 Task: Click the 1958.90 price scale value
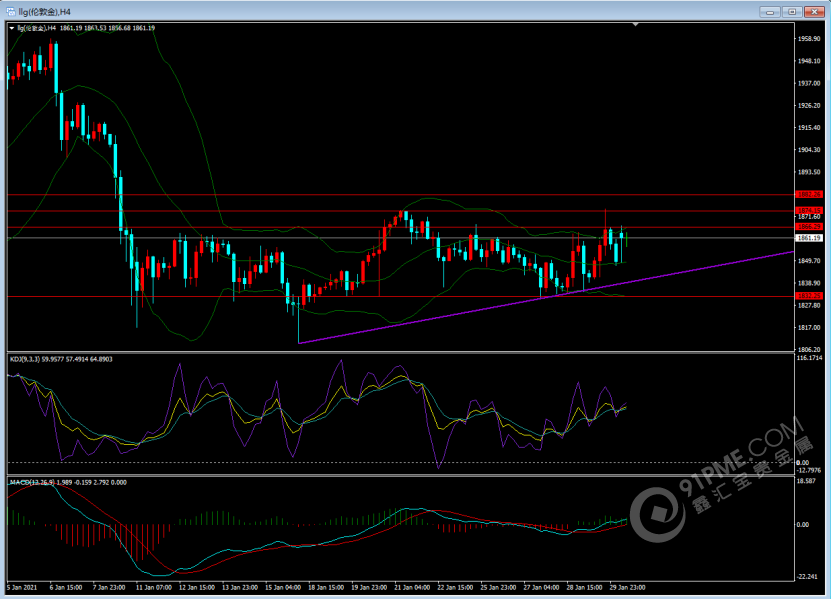(809, 39)
